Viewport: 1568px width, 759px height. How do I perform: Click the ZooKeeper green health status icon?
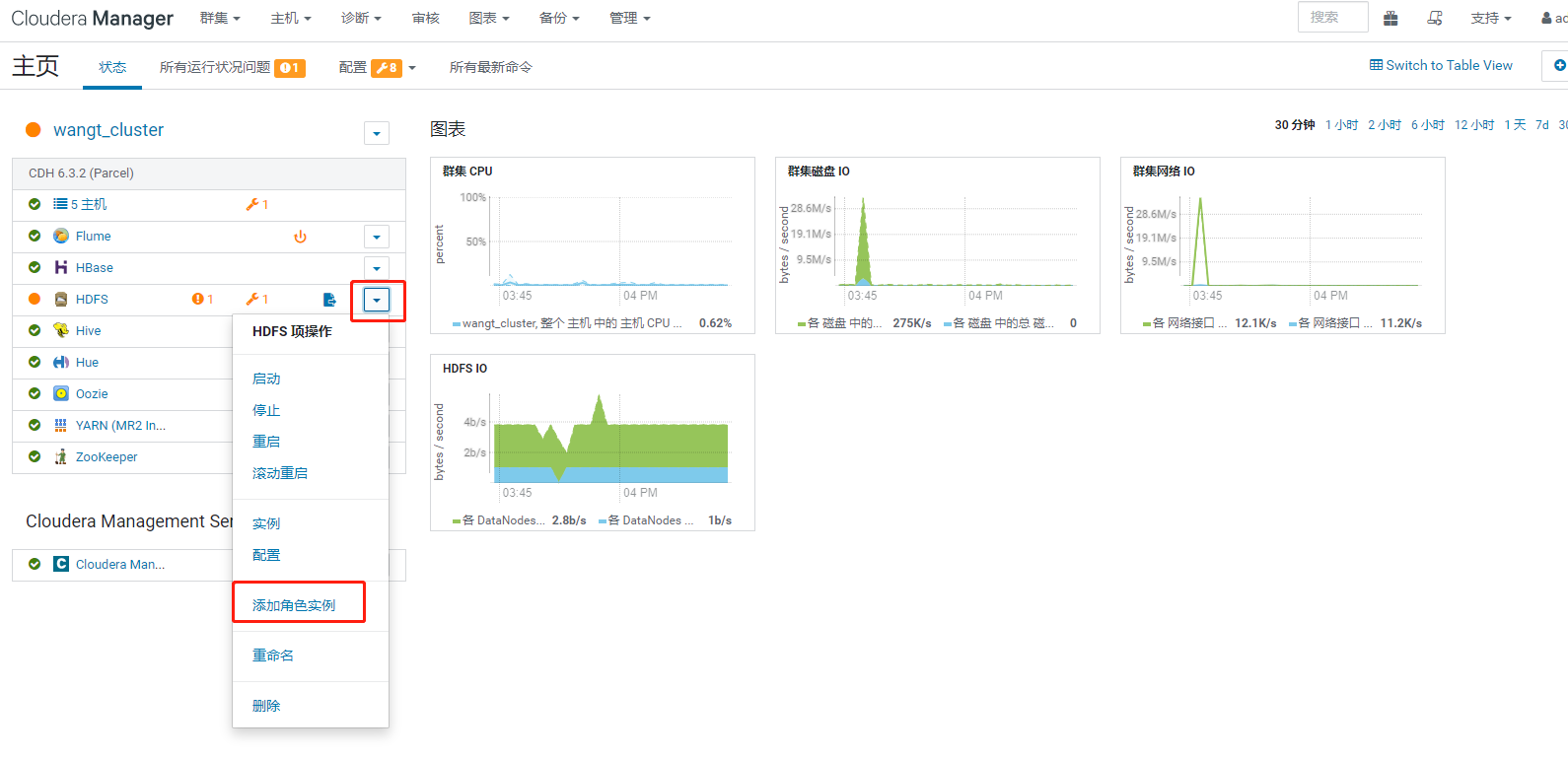coord(35,457)
